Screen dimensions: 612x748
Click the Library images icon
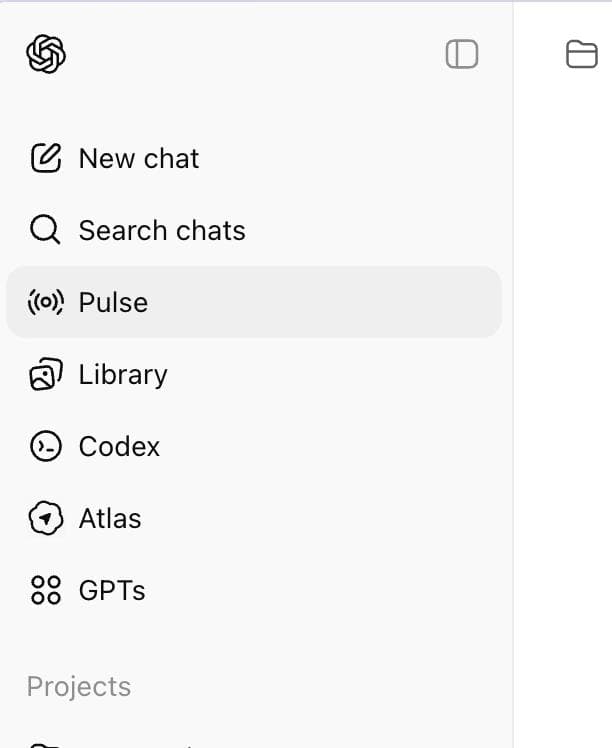(x=46, y=374)
